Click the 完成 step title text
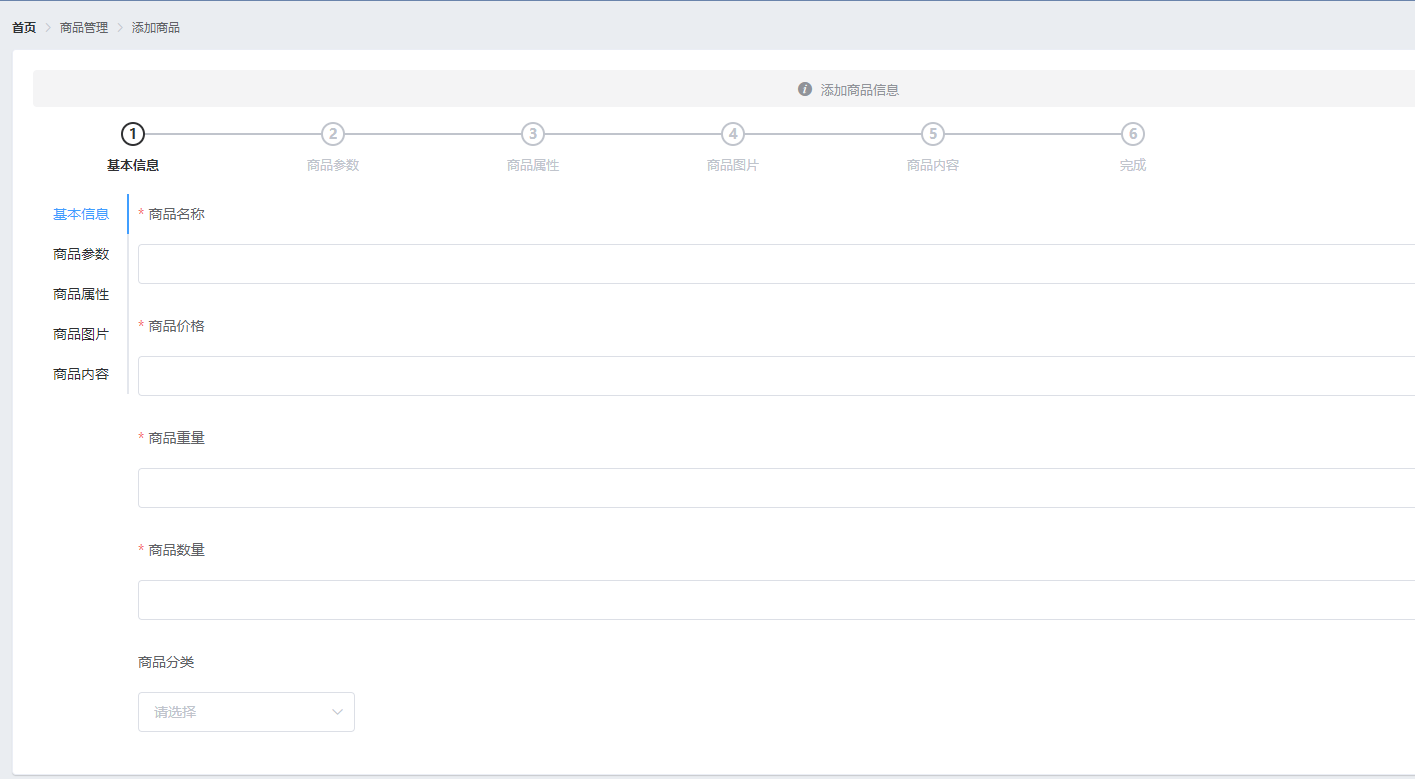Viewport: 1415px width, 779px height. (x=1133, y=165)
